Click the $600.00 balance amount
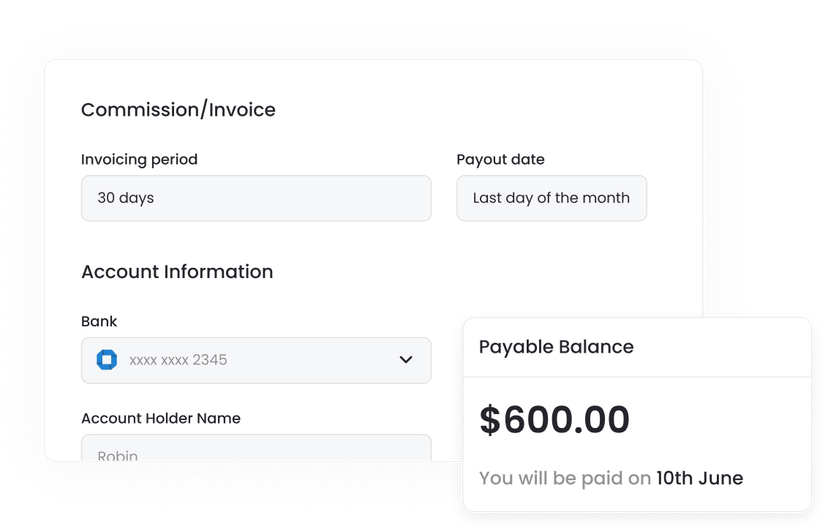 [x=554, y=420]
